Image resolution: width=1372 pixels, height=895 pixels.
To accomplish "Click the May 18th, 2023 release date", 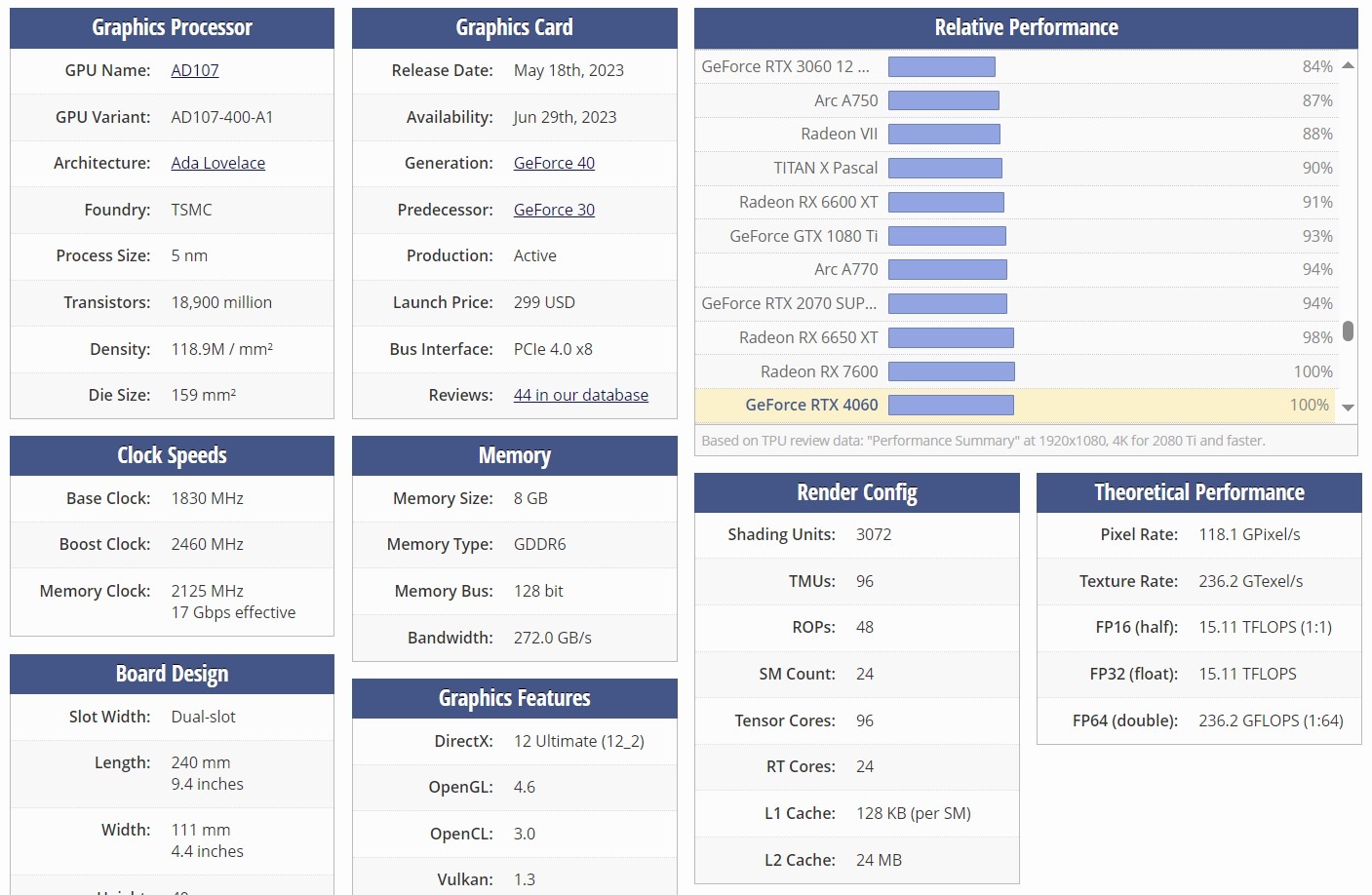I will pos(568,70).
